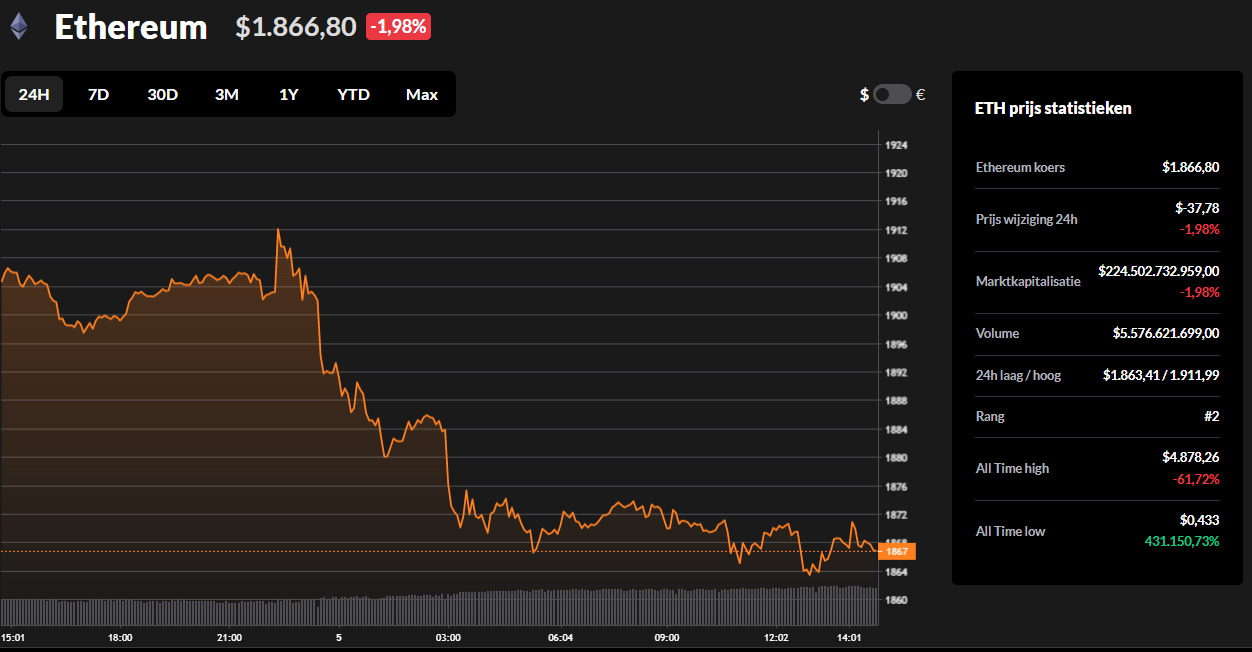1252x652 pixels.
Task: Click the Marktkapitalisatie value in statistics
Action: click(x=1158, y=271)
